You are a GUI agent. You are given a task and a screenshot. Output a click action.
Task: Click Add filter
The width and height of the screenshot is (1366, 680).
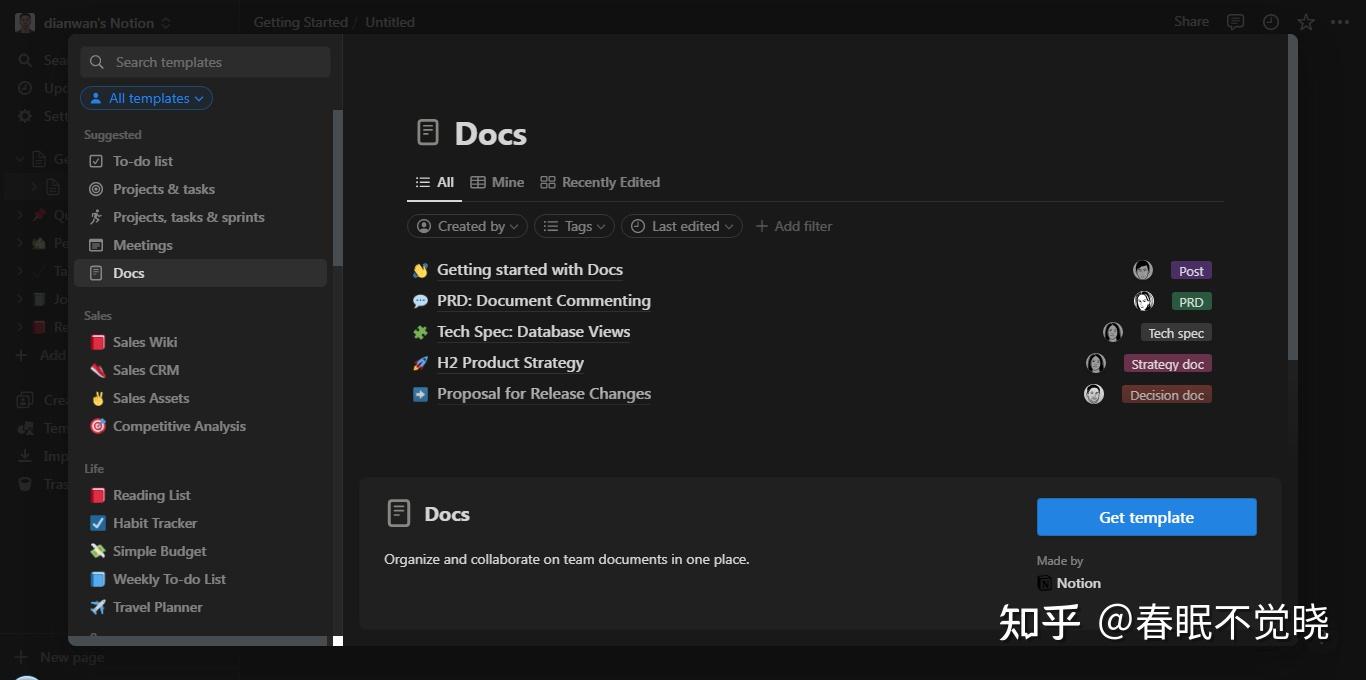[x=794, y=226]
